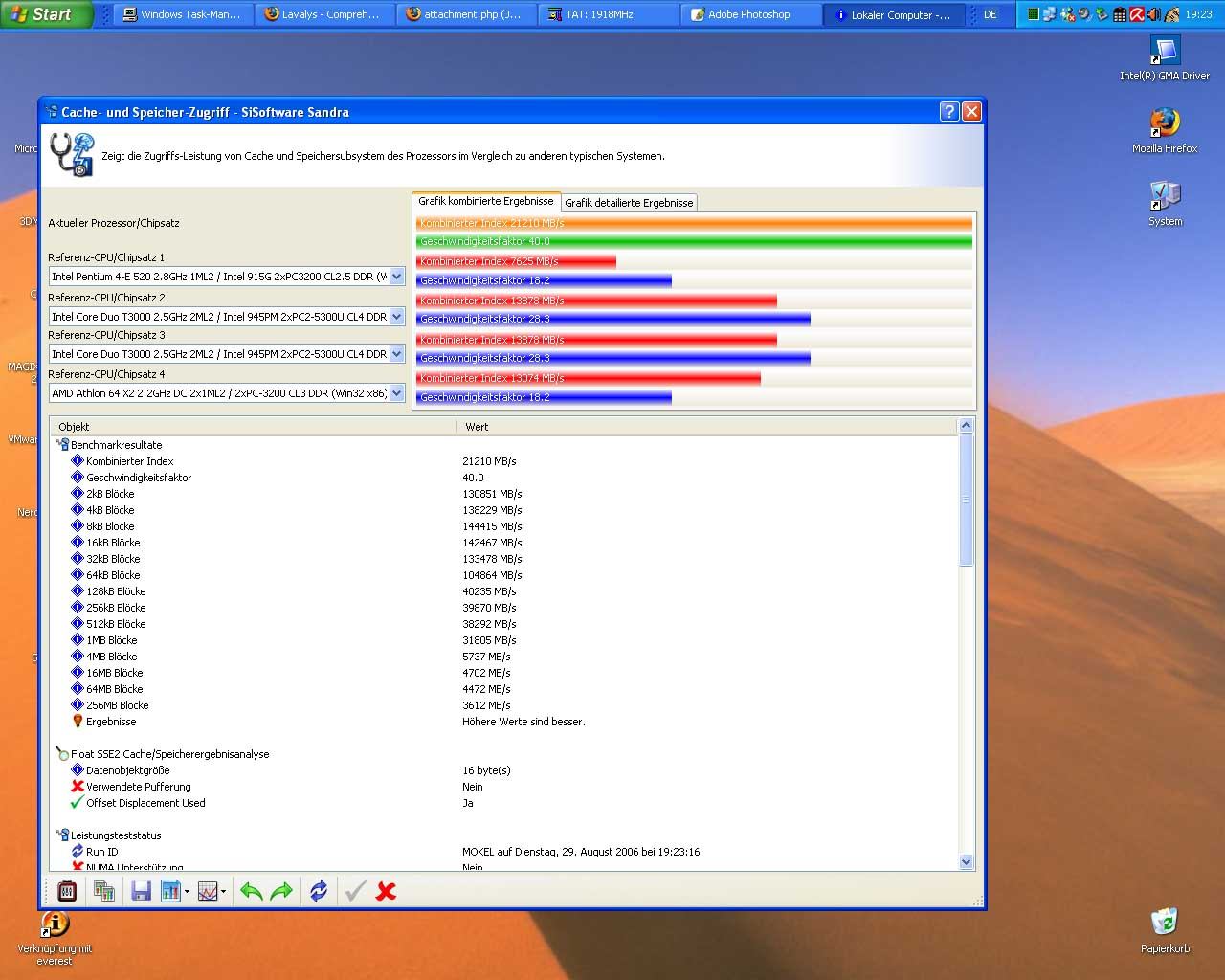Open Referenz-CPU/Chipsatz 4 dropdown

tap(396, 393)
